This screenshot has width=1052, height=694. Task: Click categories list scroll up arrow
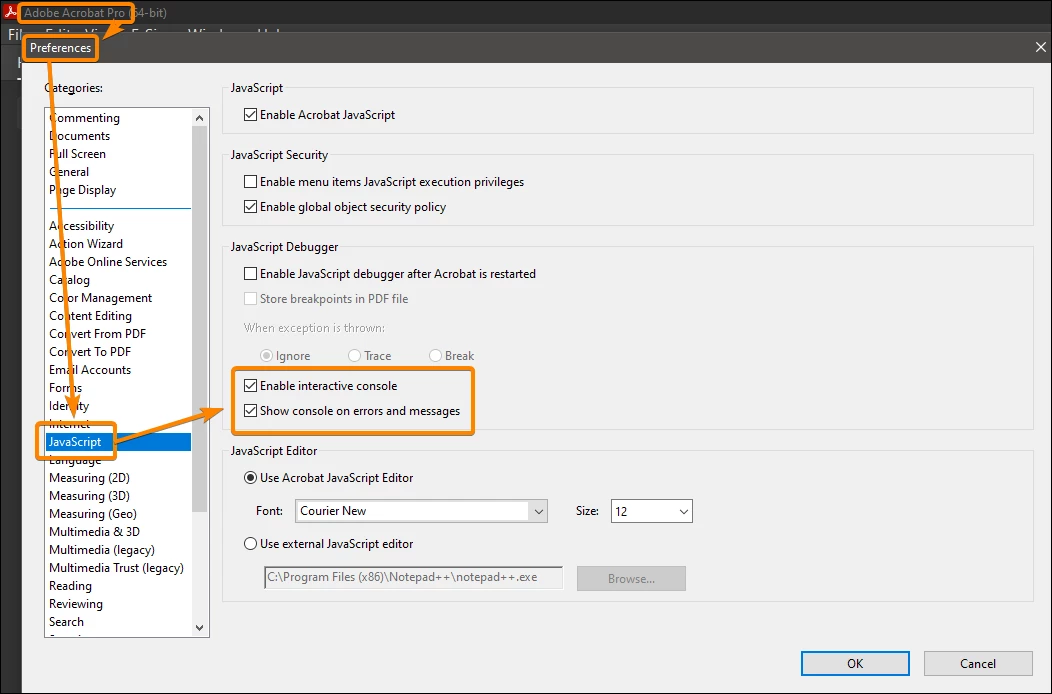pos(199,118)
